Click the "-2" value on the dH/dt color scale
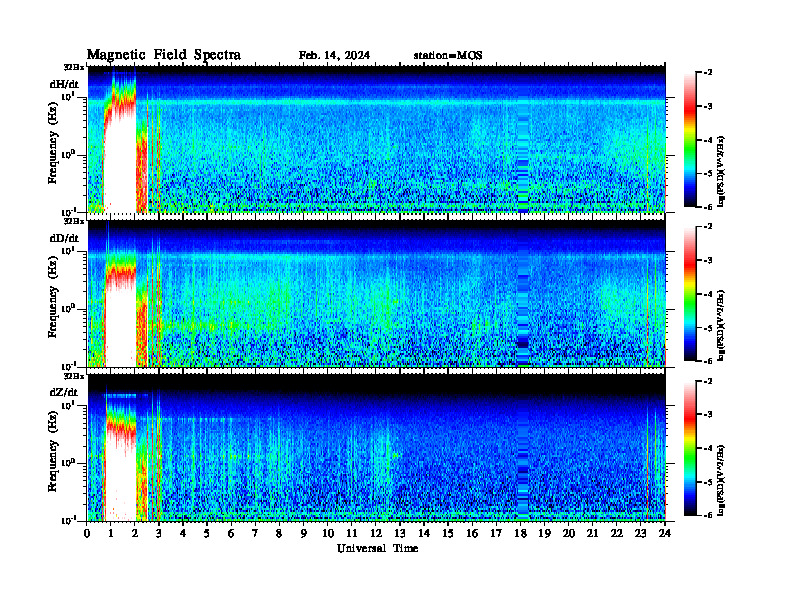Viewport: 792px width, 612px height. click(708, 73)
